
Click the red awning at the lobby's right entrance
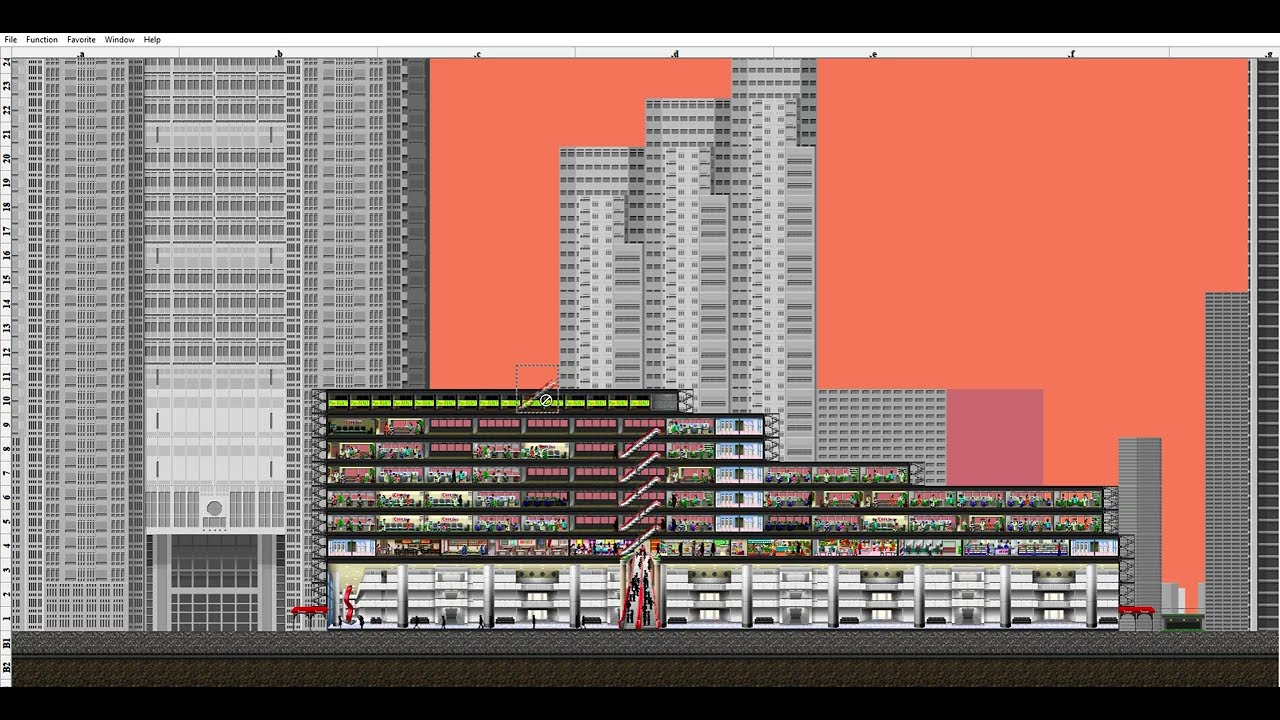pyautogui.click(x=1136, y=610)
